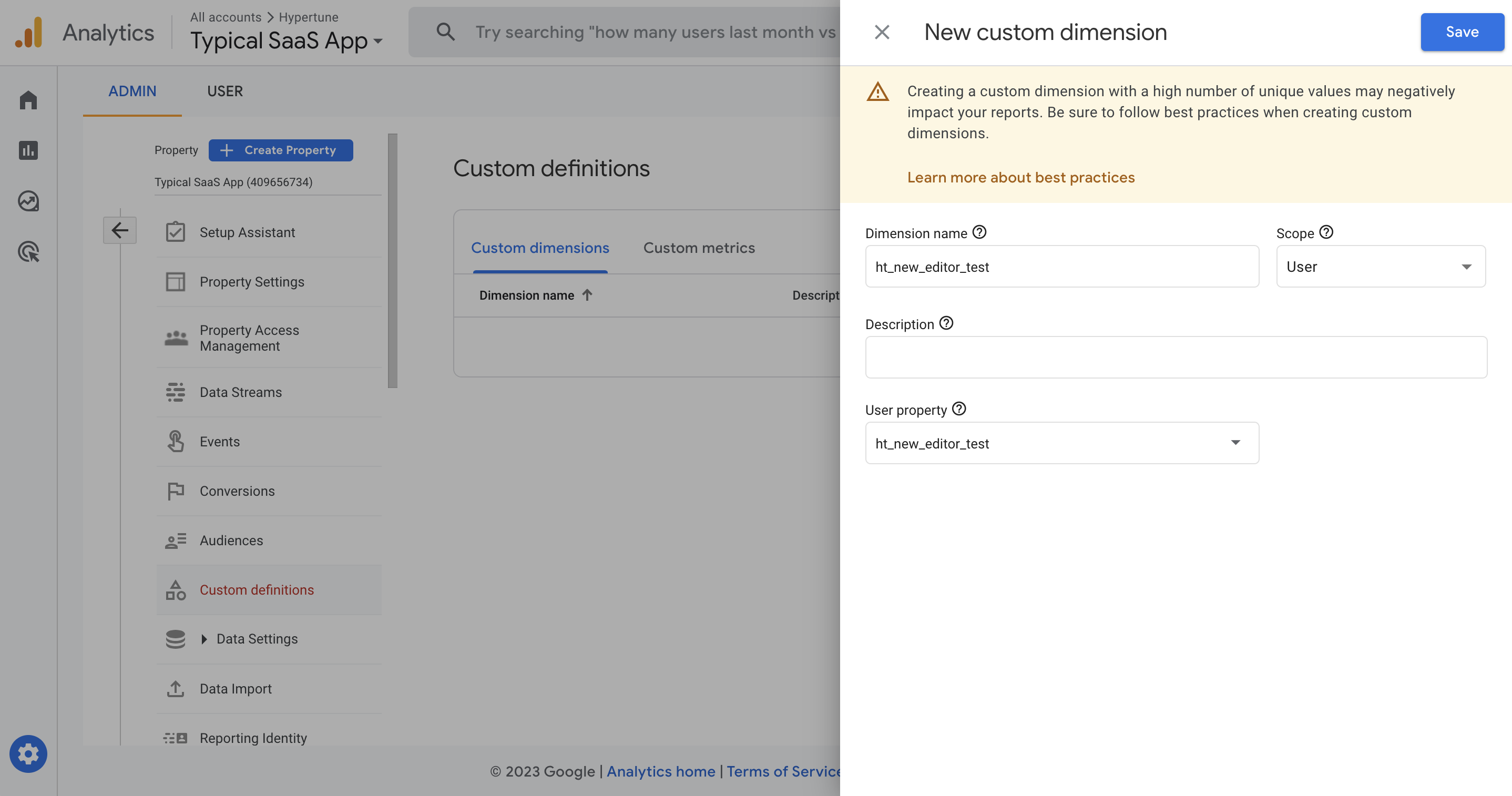The image size is (1512, 796).
Task: Switch to the USER tab
Action: click(225, 91)
